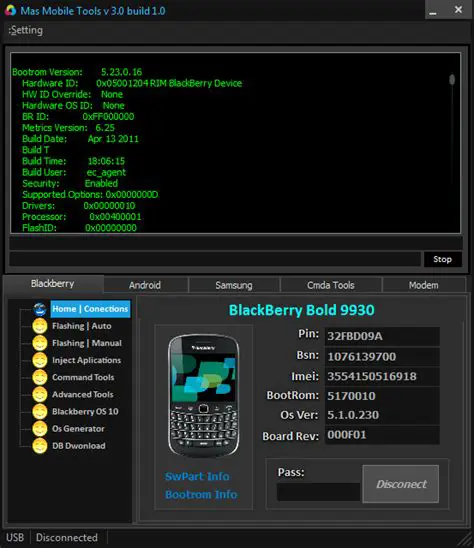Viewport: 474px width, 548px height.
Task: Switch to the Modem tab
Action: (424, 285)
